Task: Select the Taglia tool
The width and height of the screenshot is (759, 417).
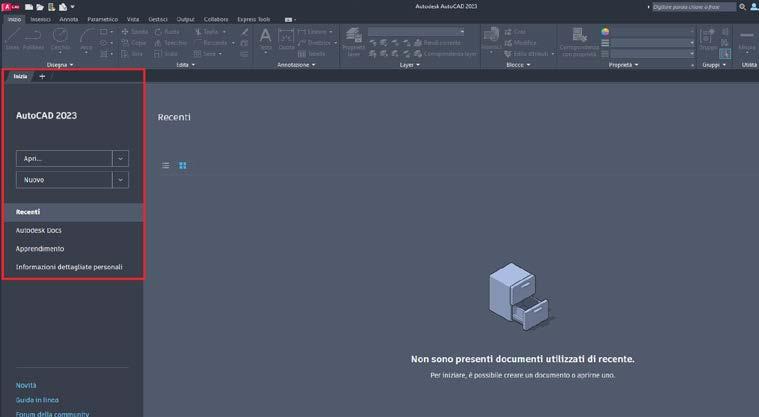Action: [x=207, y=31]
